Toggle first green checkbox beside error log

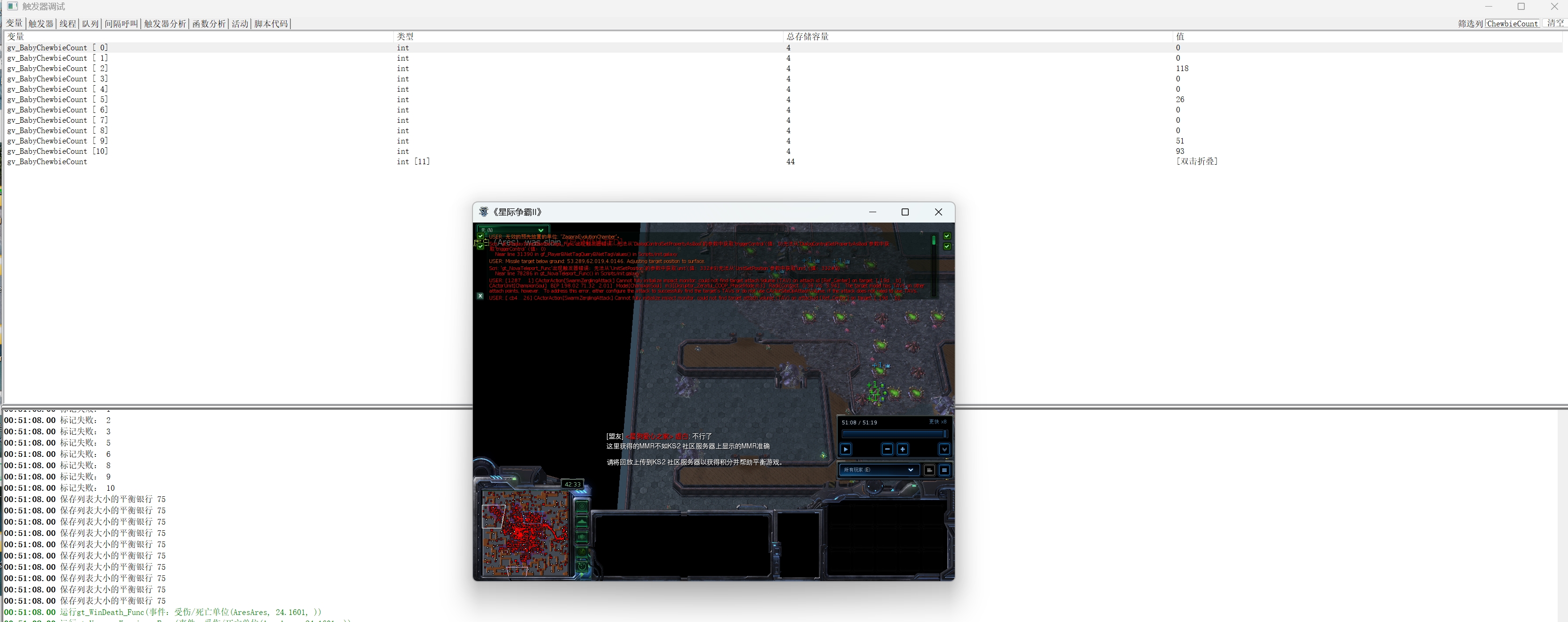(480, 236)
